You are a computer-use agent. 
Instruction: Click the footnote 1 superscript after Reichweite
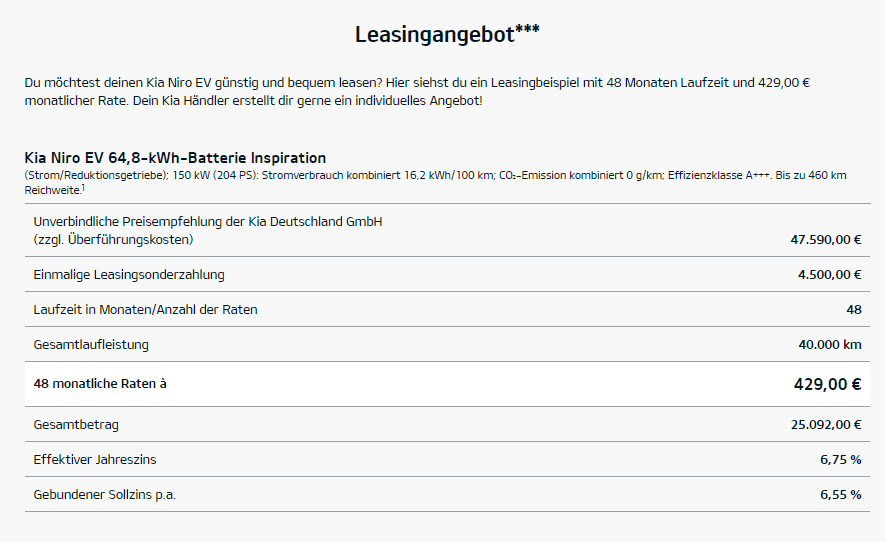83,185
